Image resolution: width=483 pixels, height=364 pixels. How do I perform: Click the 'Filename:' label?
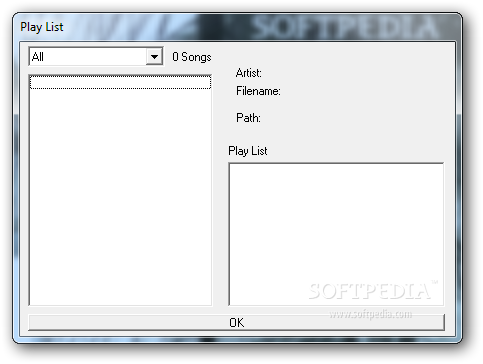pos(258,91)
